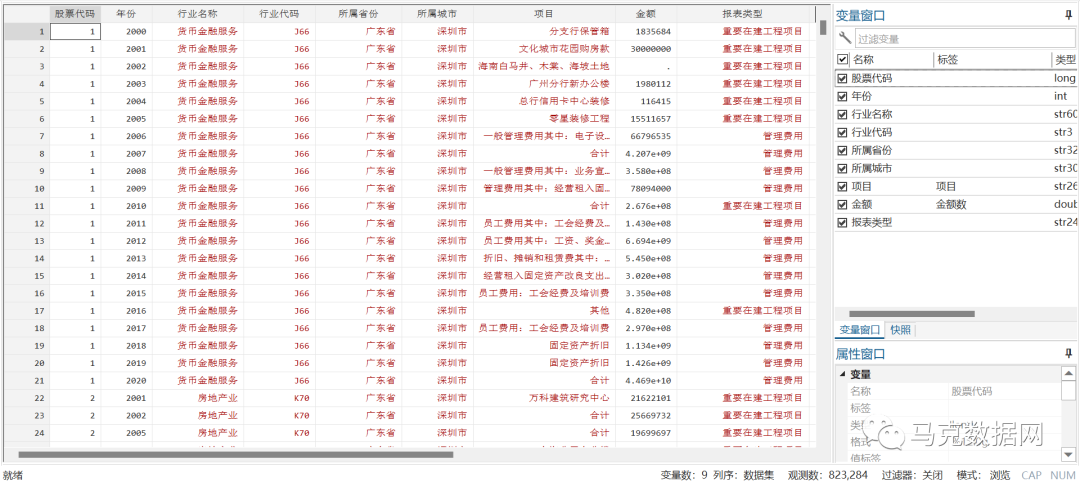Screen dimensions: 1080x482
Task: Select the cell showing 分支行保管箱
Action: pos(544,32)
